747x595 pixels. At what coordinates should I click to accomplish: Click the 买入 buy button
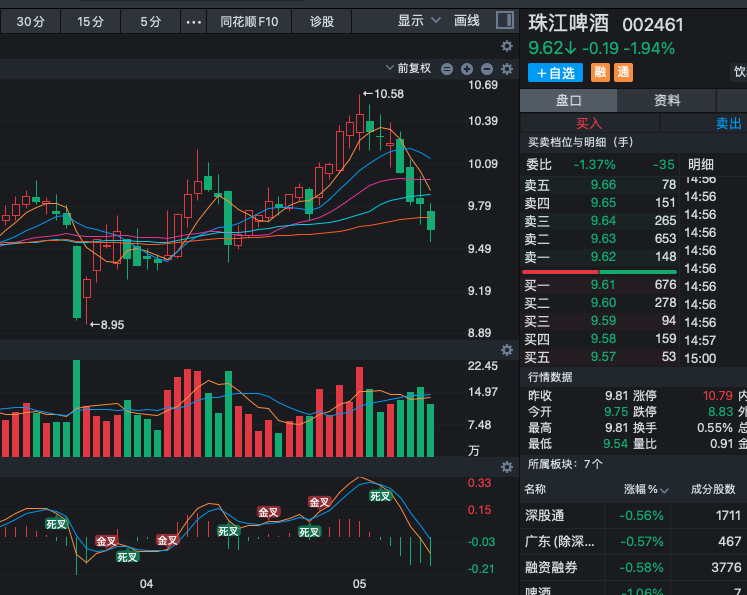click(x=589, y=124)
